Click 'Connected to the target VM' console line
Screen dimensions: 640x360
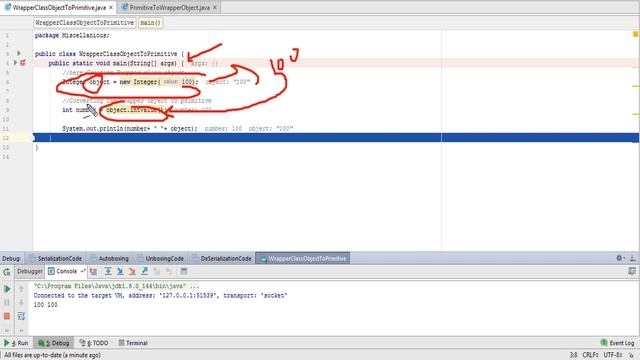tap(160, 296)
